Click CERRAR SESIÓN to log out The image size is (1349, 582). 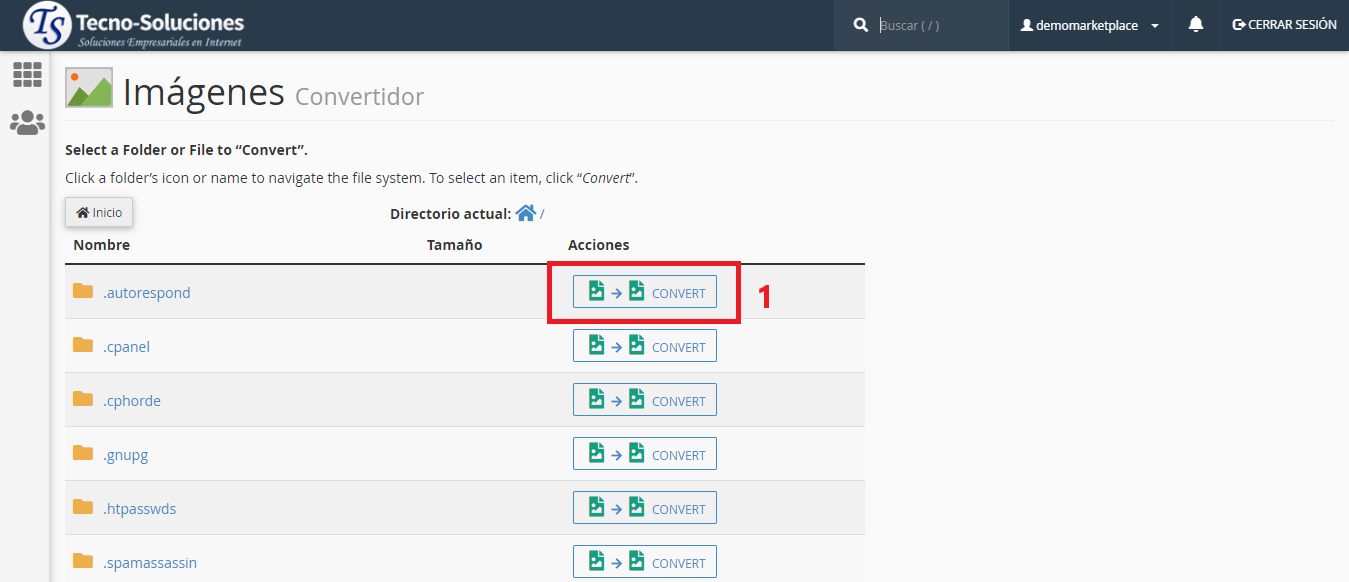[1284, 25]
